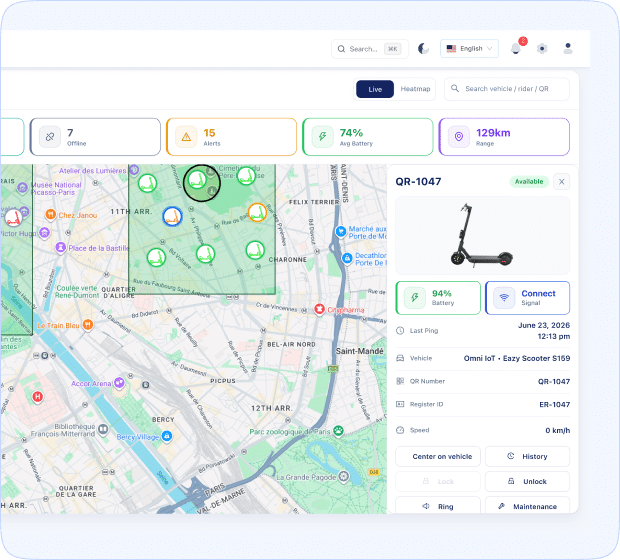Click the Place de la Bastille pin
This screenshot has height=560, width=620.
[60, 248]
